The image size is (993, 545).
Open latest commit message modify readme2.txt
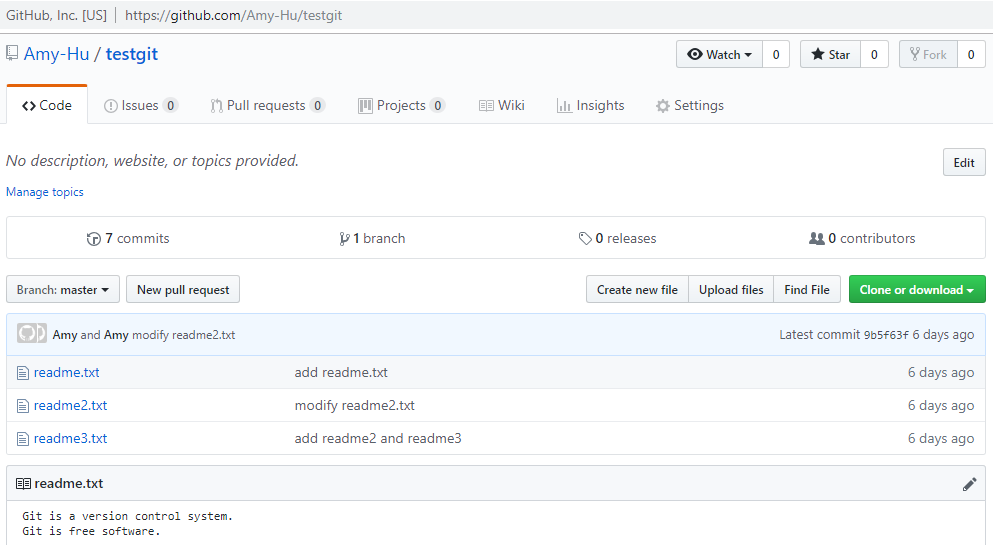tap(184, 335)
